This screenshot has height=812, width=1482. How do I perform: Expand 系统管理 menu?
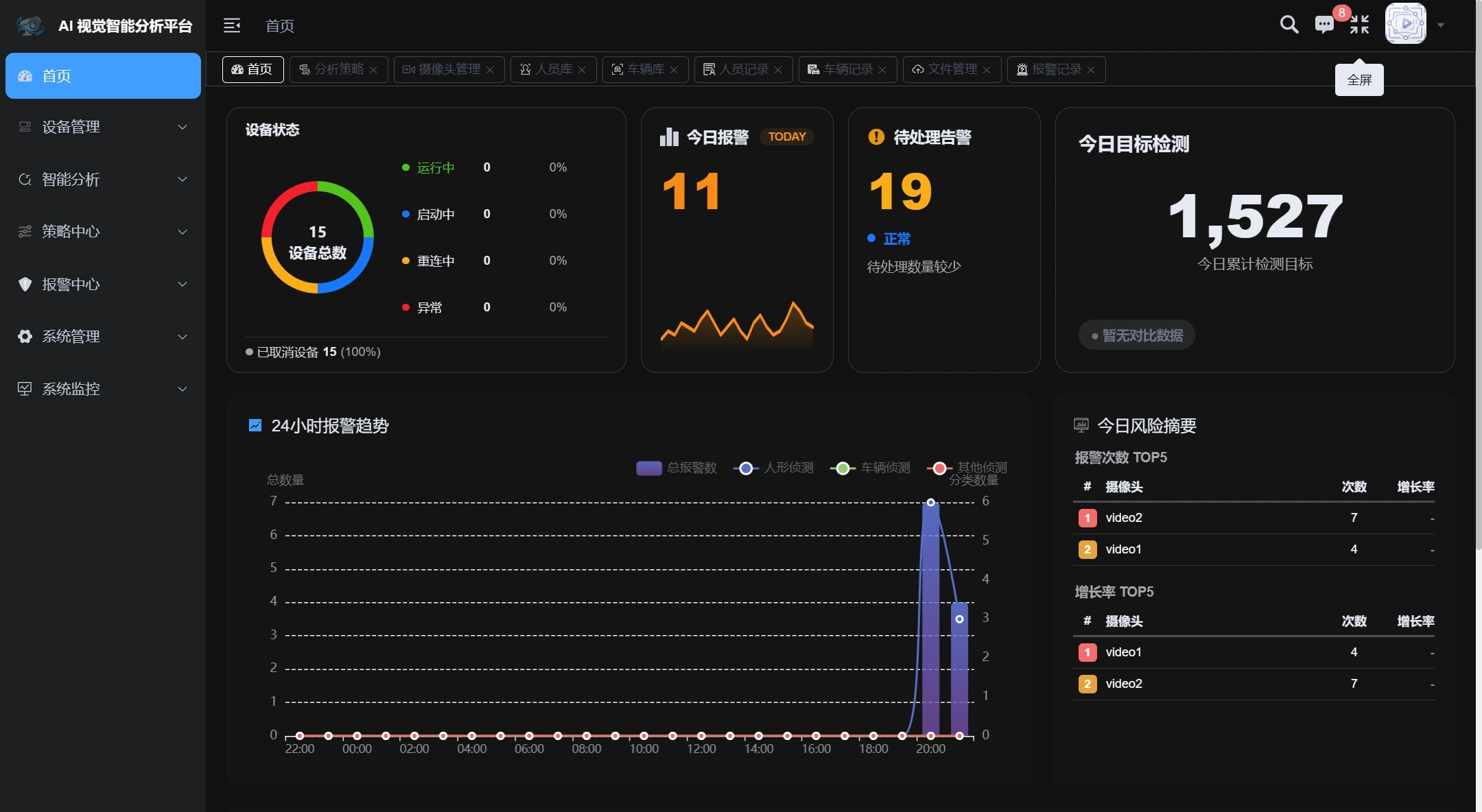coord(103,337)
